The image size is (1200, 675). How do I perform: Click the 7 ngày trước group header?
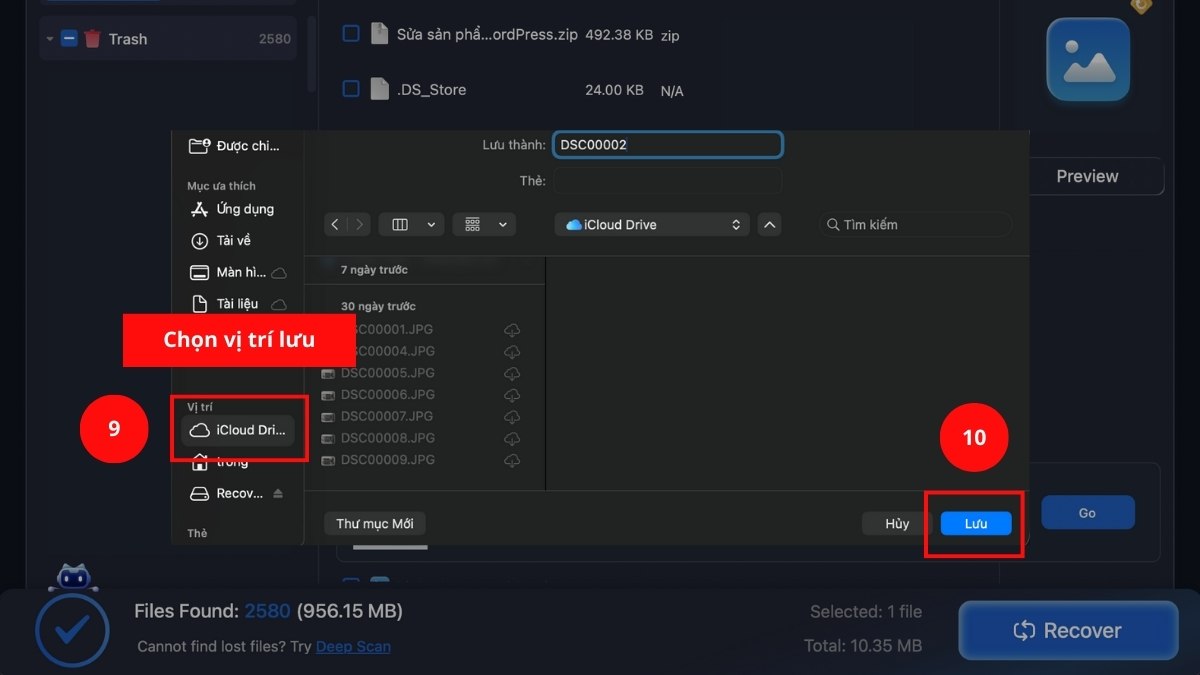click(x=374, y=270)
